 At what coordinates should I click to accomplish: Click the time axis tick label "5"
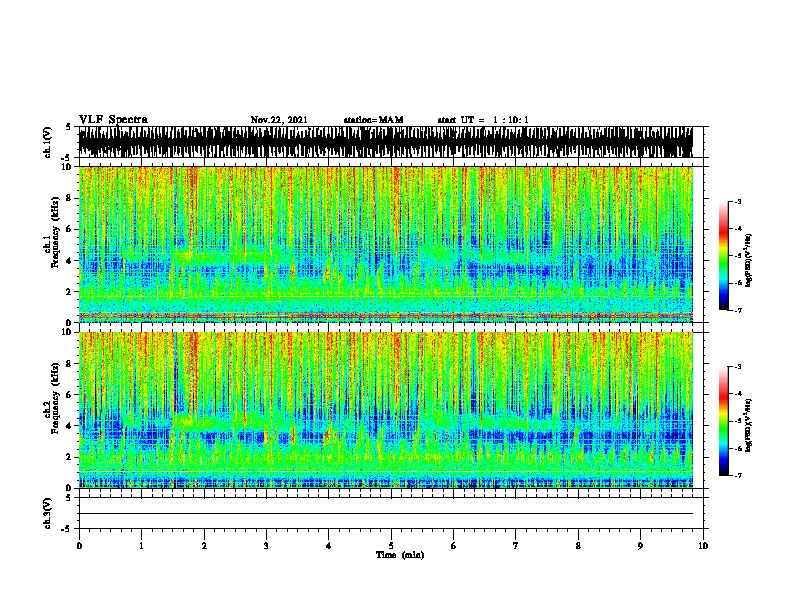(391, 546)
